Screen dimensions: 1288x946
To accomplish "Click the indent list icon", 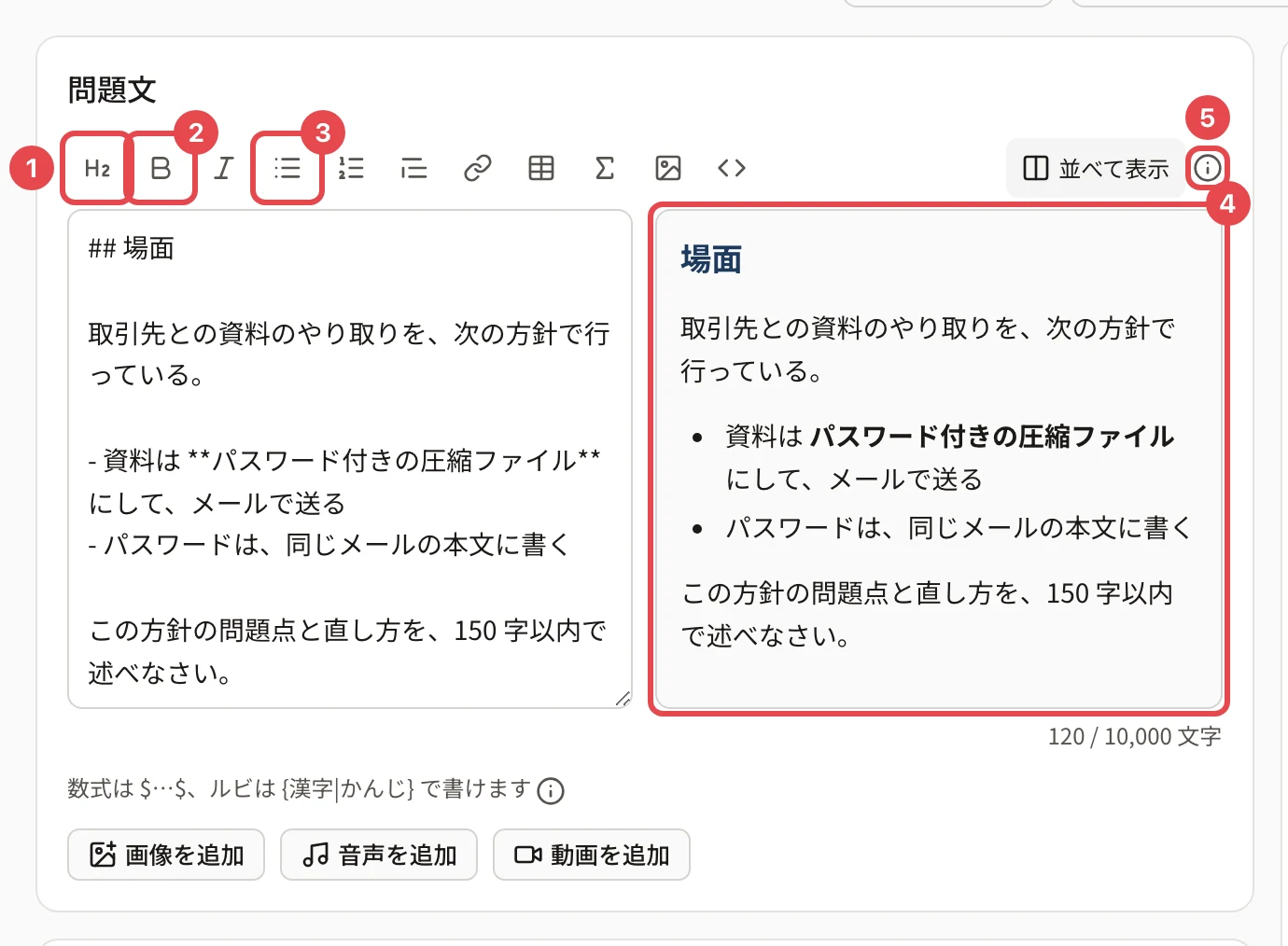I will pyautogui.click(x=414, y=168).
